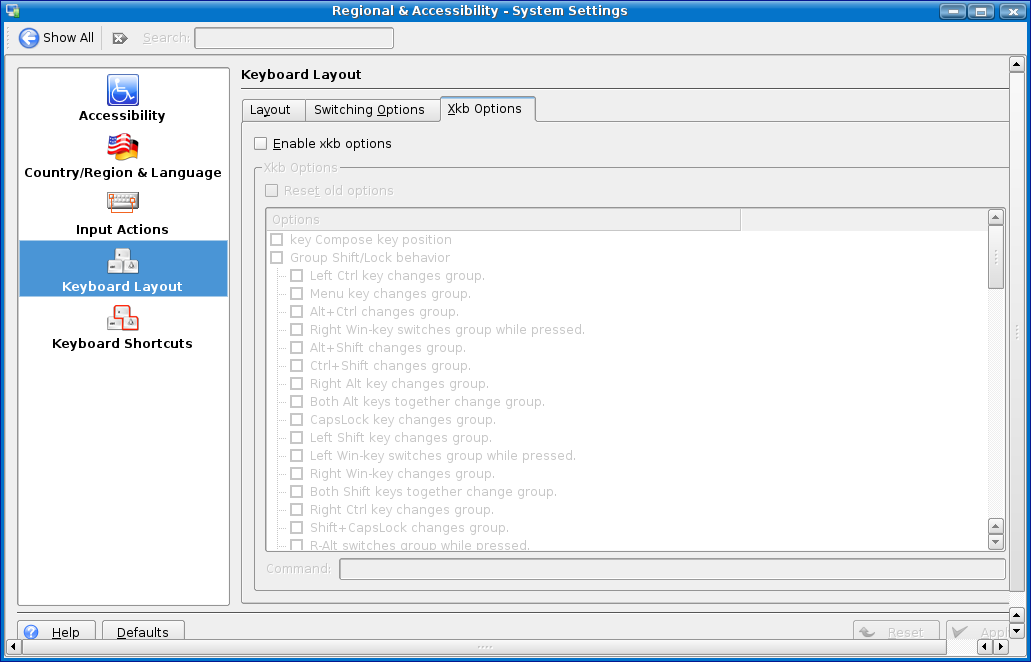Click the window menu icon in title bar

(x=13, y=11)
